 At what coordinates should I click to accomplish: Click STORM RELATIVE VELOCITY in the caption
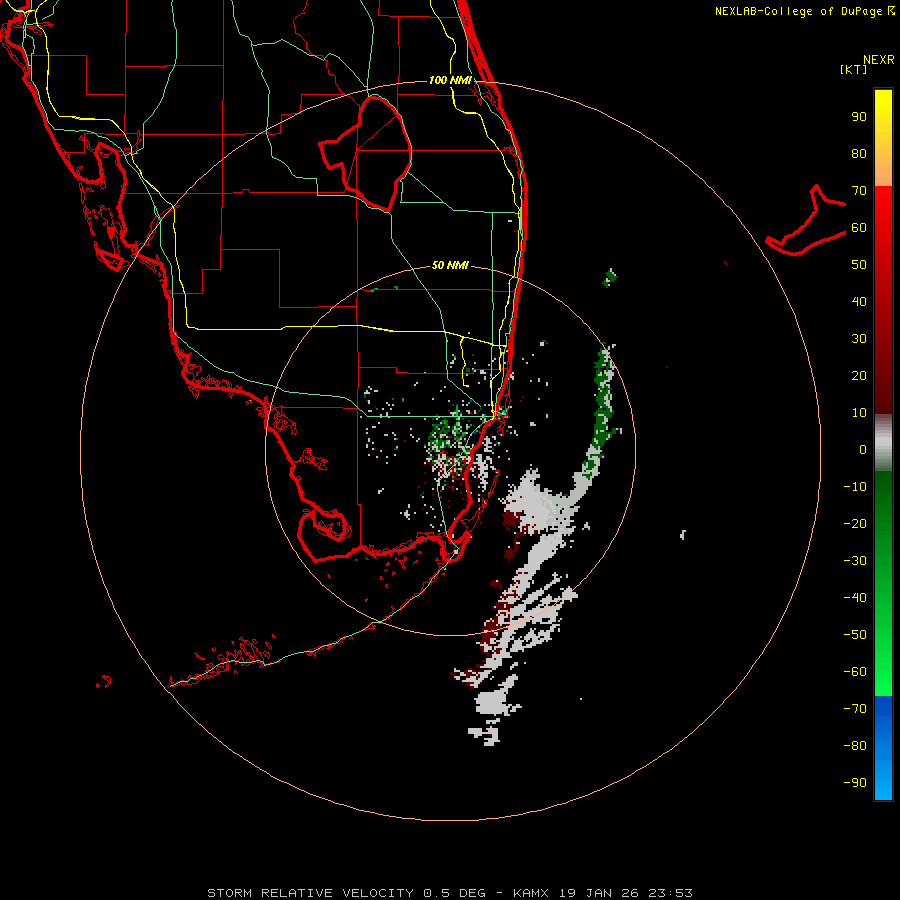point(311,893)
